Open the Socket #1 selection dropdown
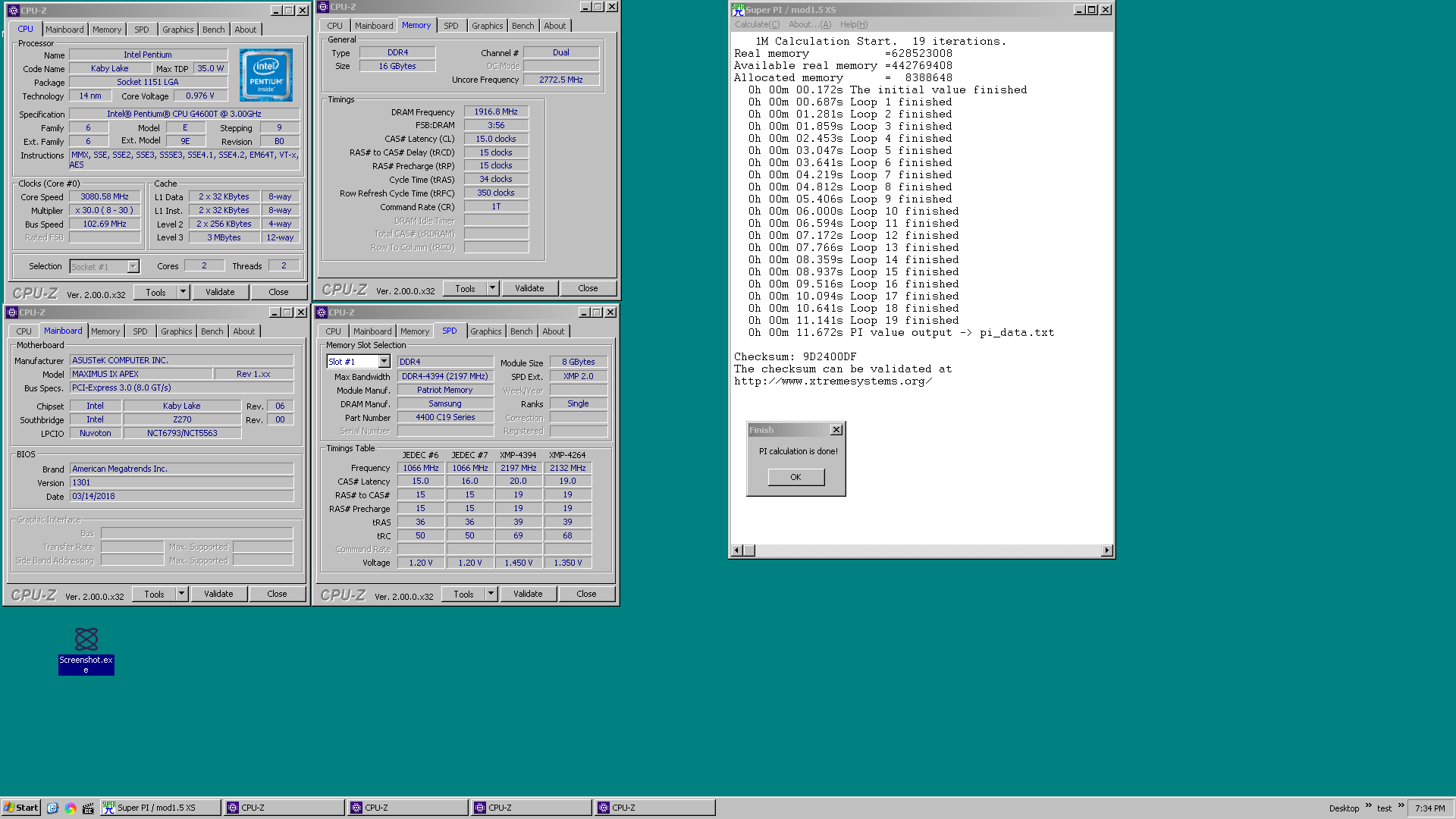1456x819 pixels. [133, 267]
